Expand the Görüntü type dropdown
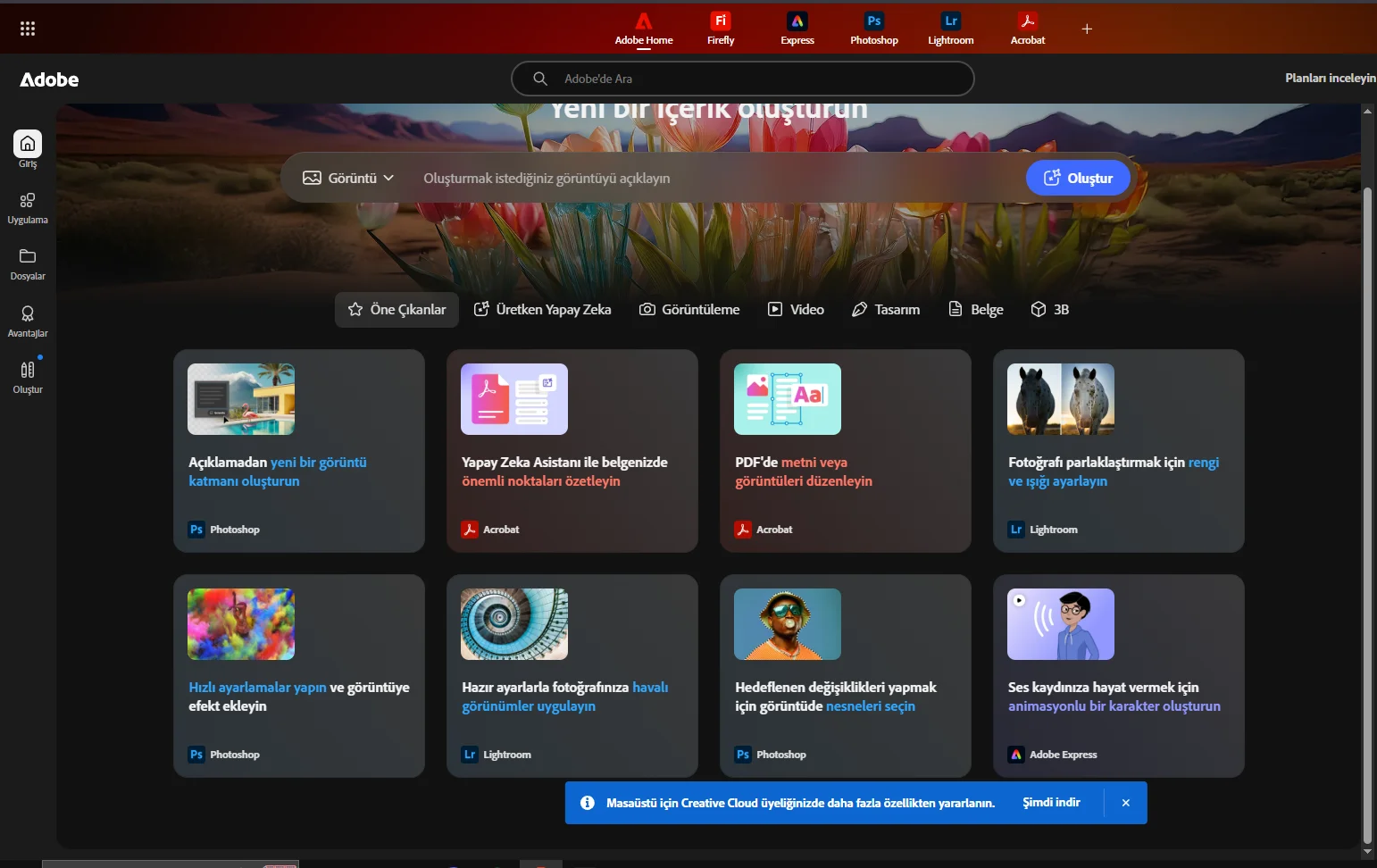 [348, 178]
